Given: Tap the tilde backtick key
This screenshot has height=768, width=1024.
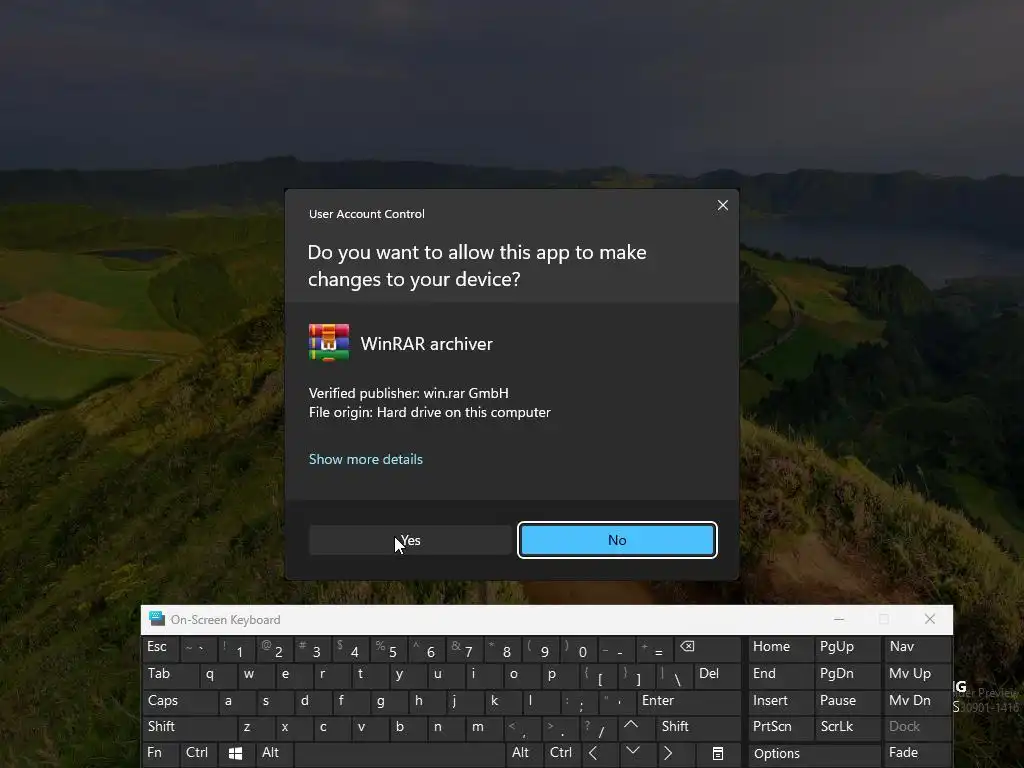Looking at the screenshot, I should pyautogui.click(x=199, y=648).
